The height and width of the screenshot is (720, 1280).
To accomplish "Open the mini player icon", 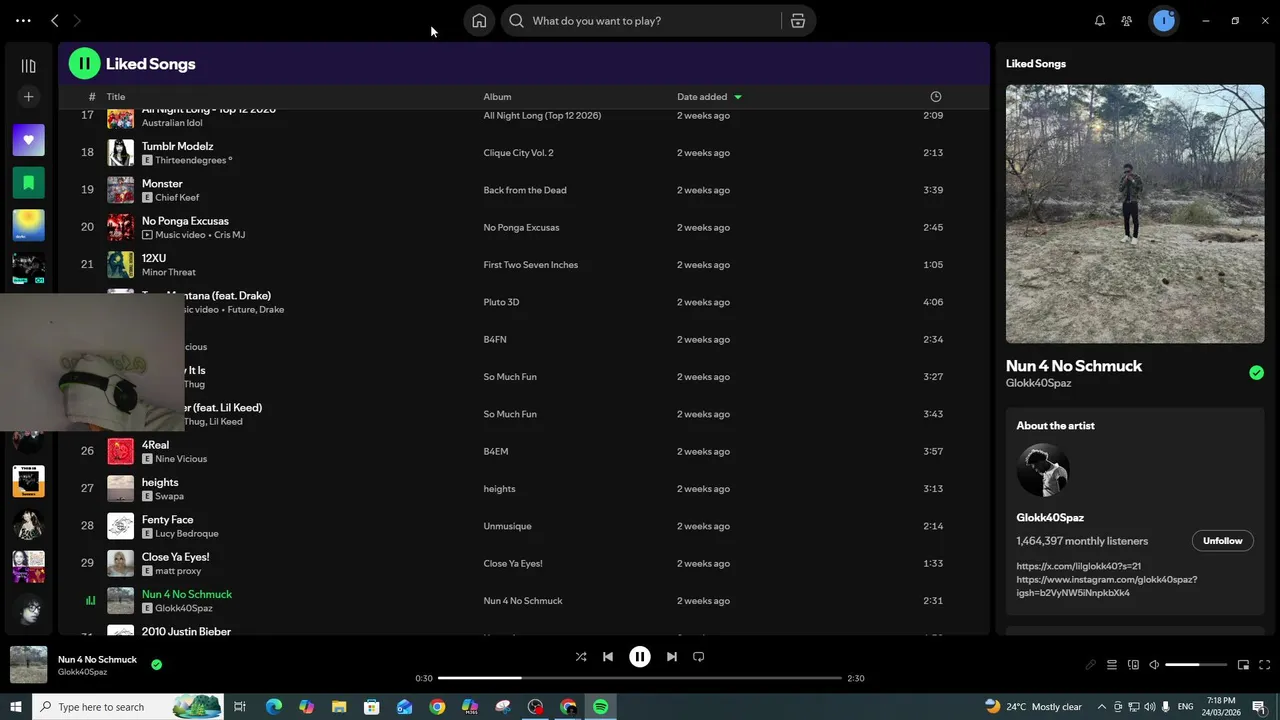I will (1243, 665).
